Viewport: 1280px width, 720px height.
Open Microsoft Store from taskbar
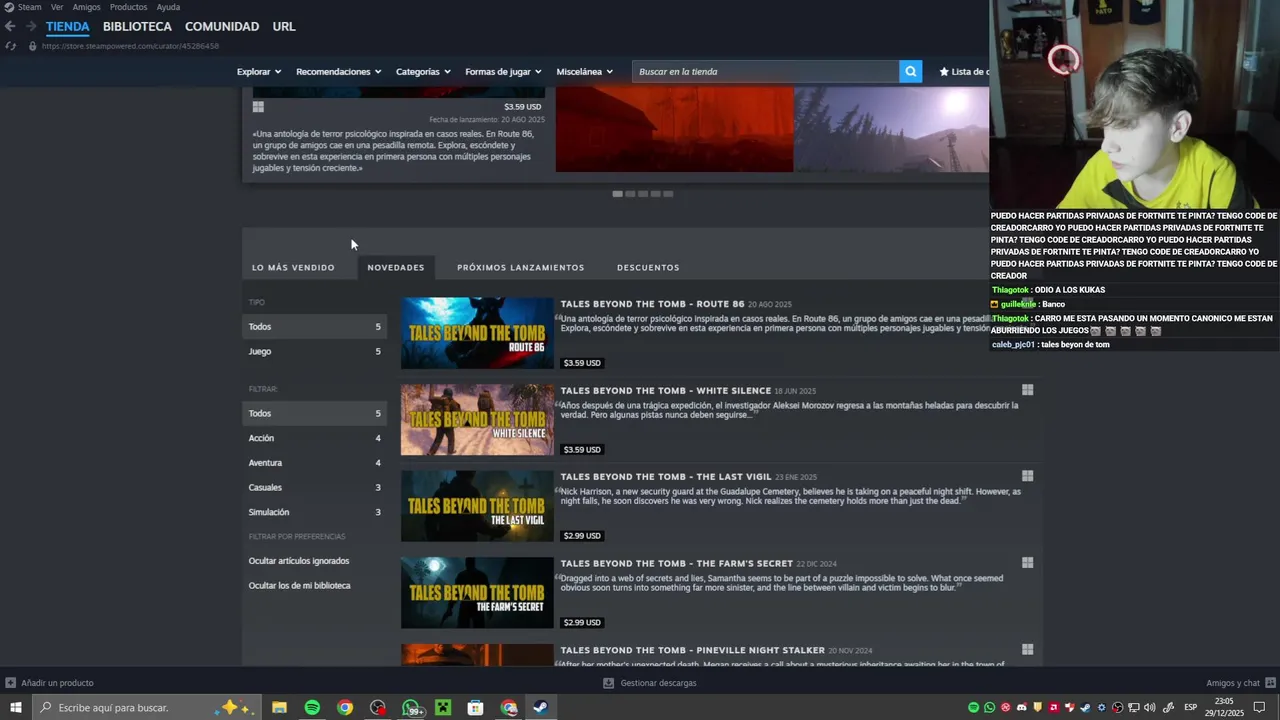[x=476, y=707]
